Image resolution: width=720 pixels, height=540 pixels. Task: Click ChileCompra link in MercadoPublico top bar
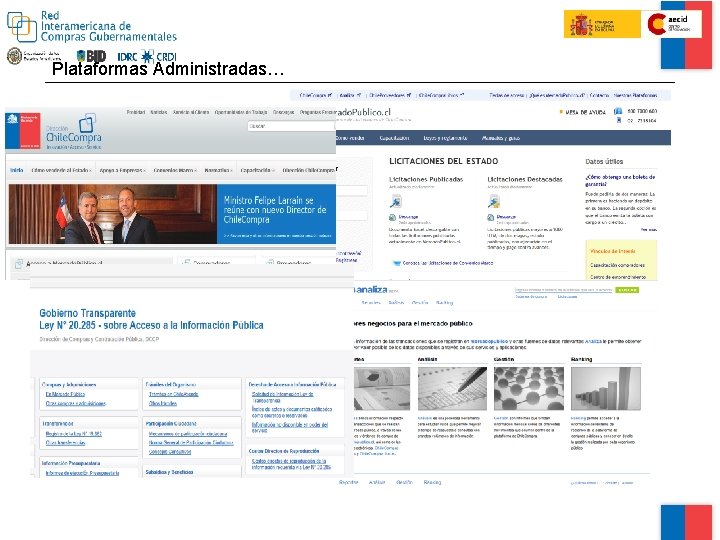pos(315,95)
